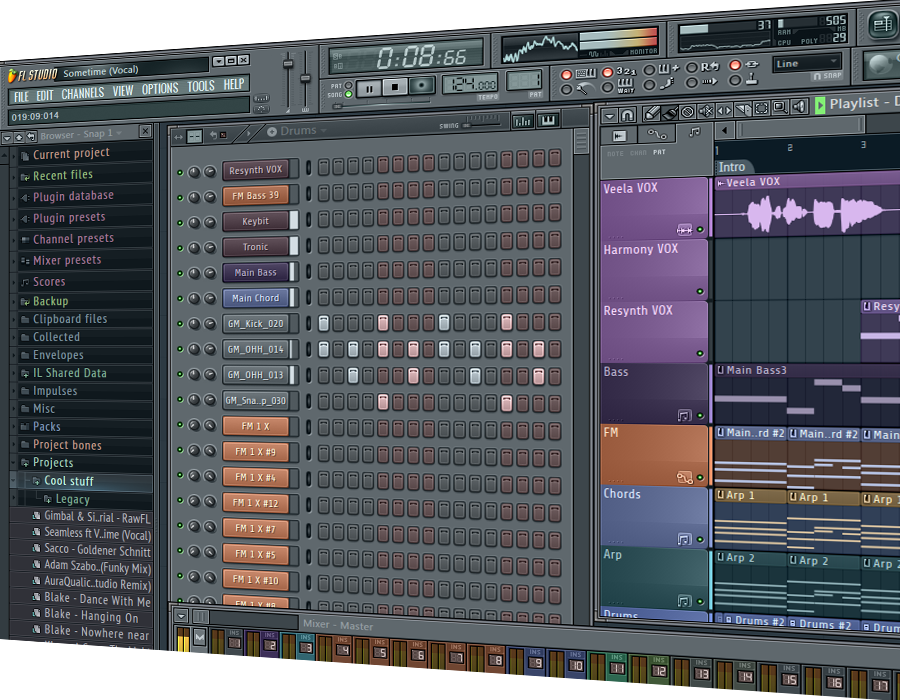The height and width of the screenshot is (700, 900).
Task: Click the Keybit channel button
Action: click(256, 221)
